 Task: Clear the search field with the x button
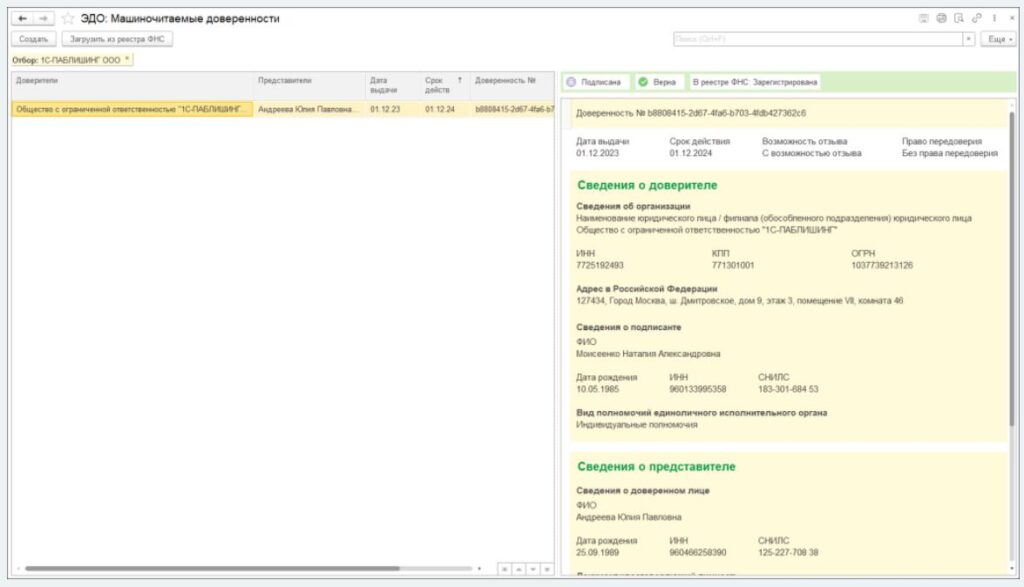pos(968,39)
